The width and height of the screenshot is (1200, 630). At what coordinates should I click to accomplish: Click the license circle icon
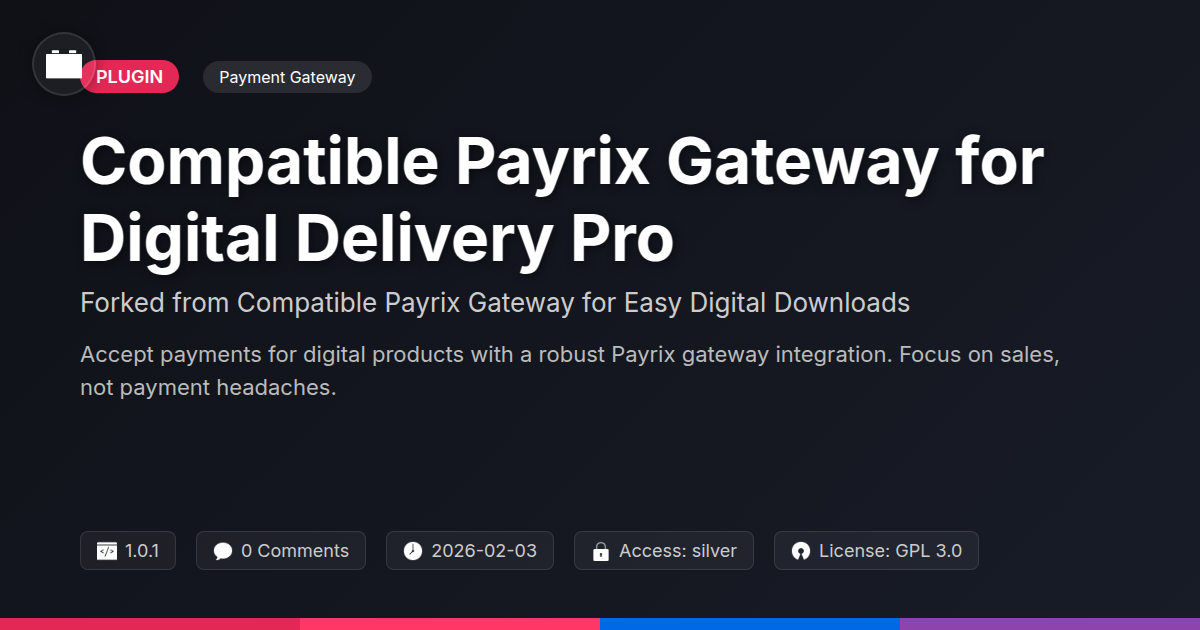[800, 551]
